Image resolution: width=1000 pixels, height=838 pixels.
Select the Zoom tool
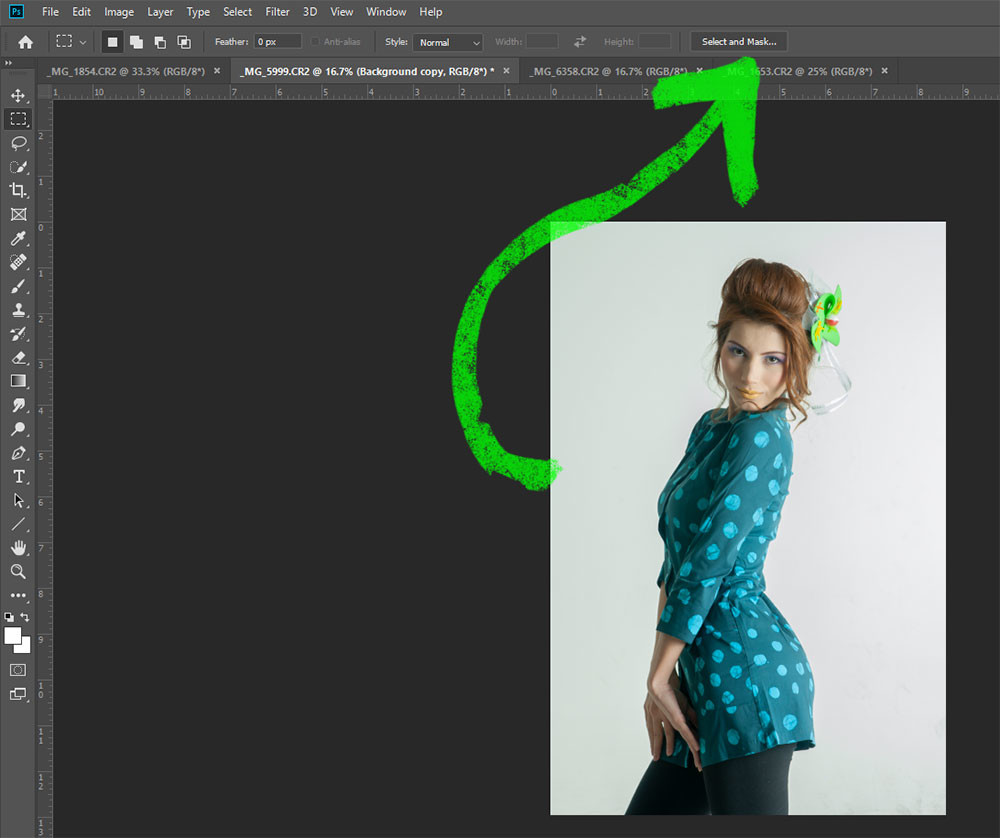(x=18, y=571)
